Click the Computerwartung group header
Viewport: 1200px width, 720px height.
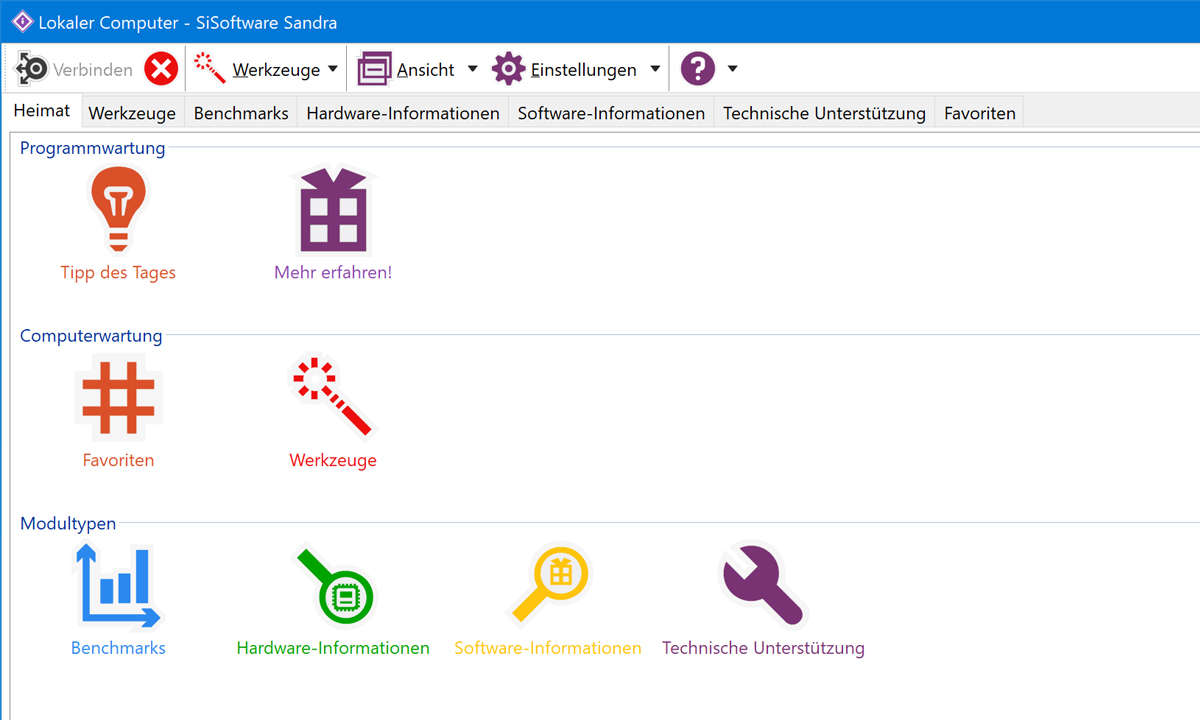click(91, 336)
